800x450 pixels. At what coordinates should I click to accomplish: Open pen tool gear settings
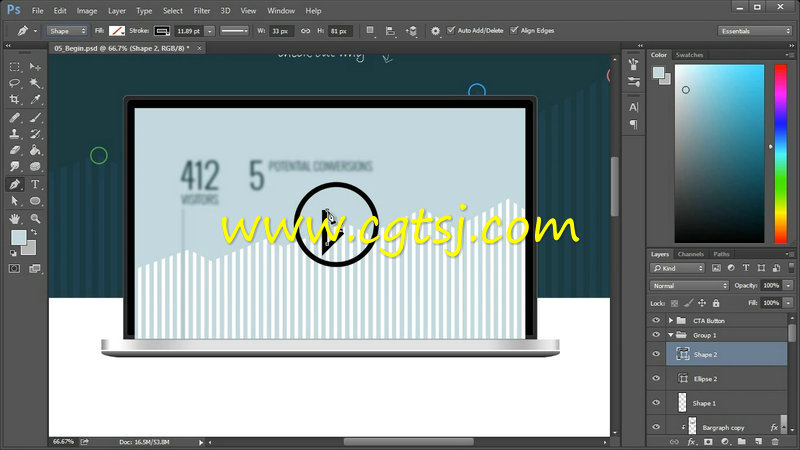coord(435,31)
